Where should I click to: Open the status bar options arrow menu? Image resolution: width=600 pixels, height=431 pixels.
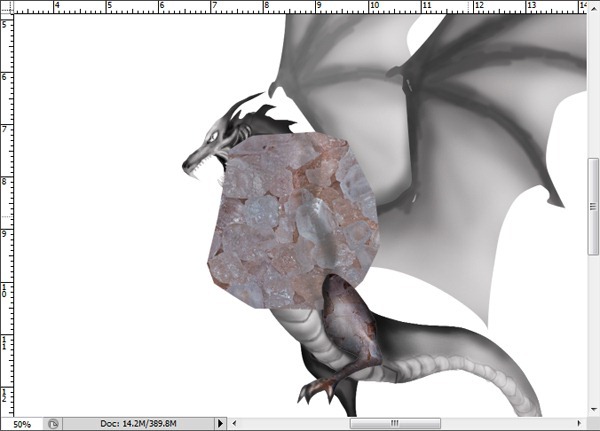click(220, 424)
